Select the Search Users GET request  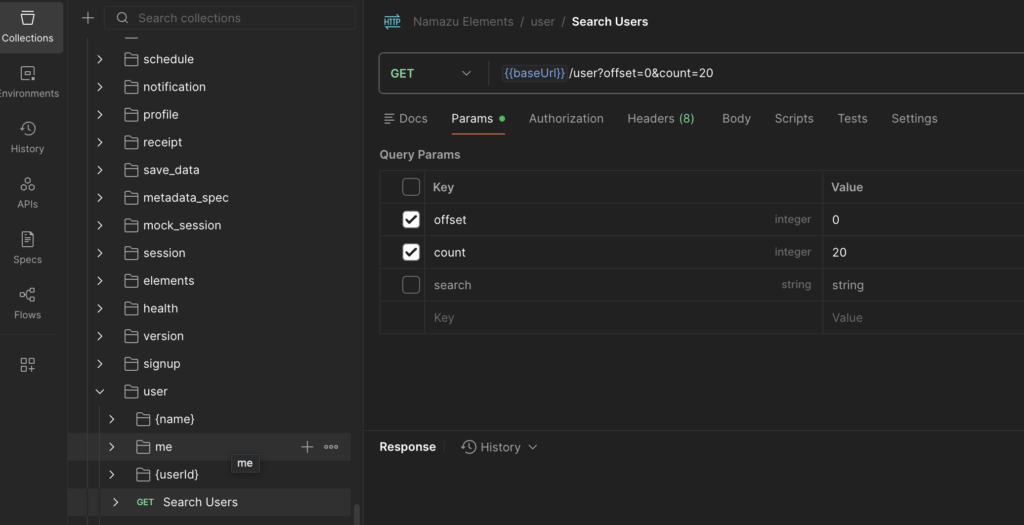[x=200, y=502]
